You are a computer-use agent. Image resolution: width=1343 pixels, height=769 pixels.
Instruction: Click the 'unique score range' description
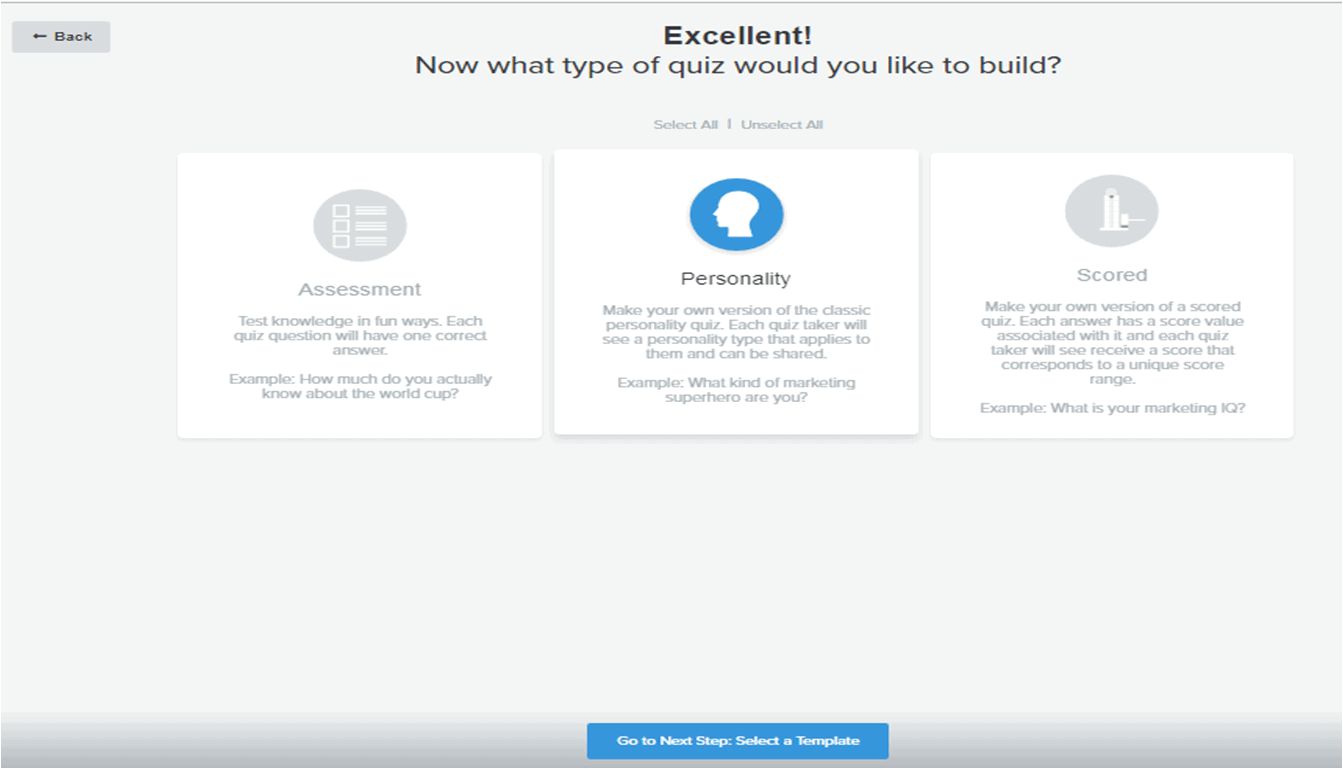click(1112, 343)
